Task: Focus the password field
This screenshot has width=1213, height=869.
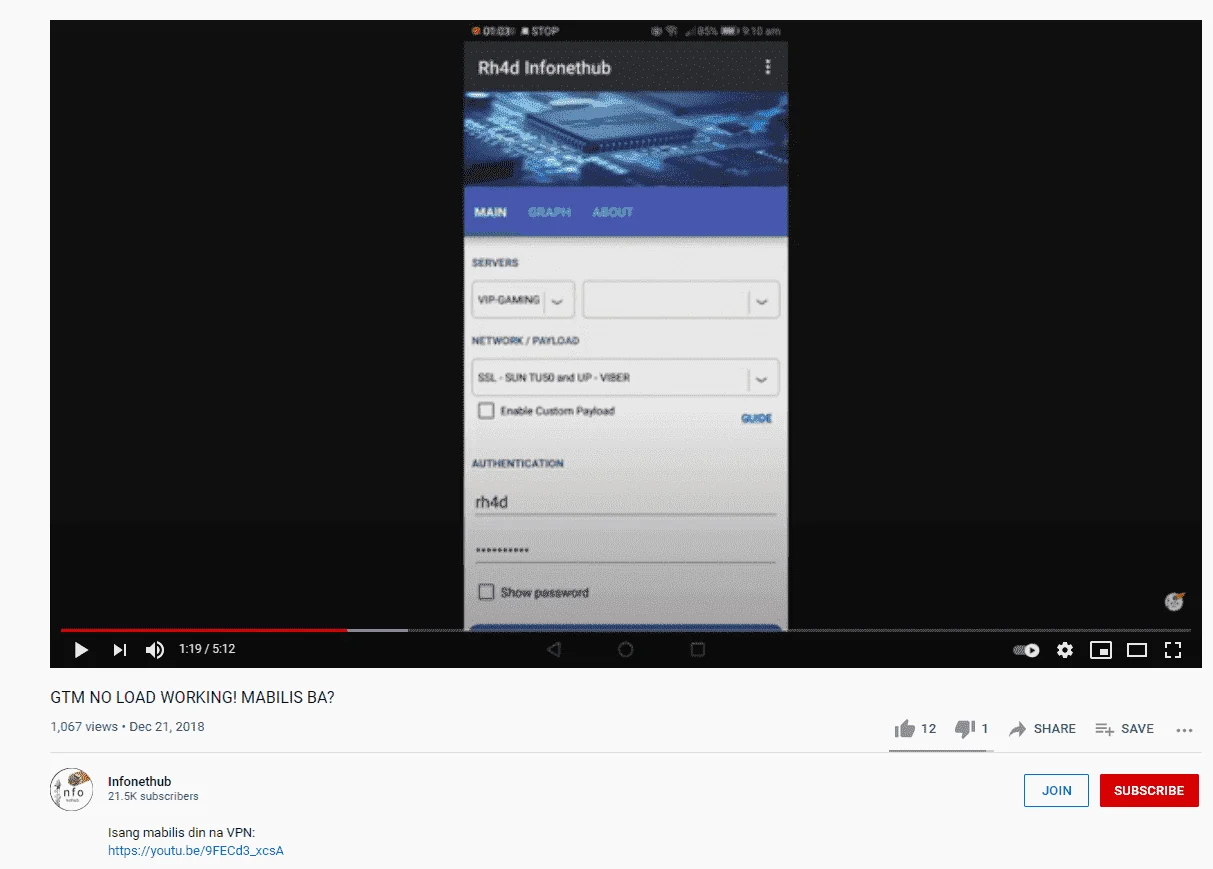Action: [x=625, y=551]
